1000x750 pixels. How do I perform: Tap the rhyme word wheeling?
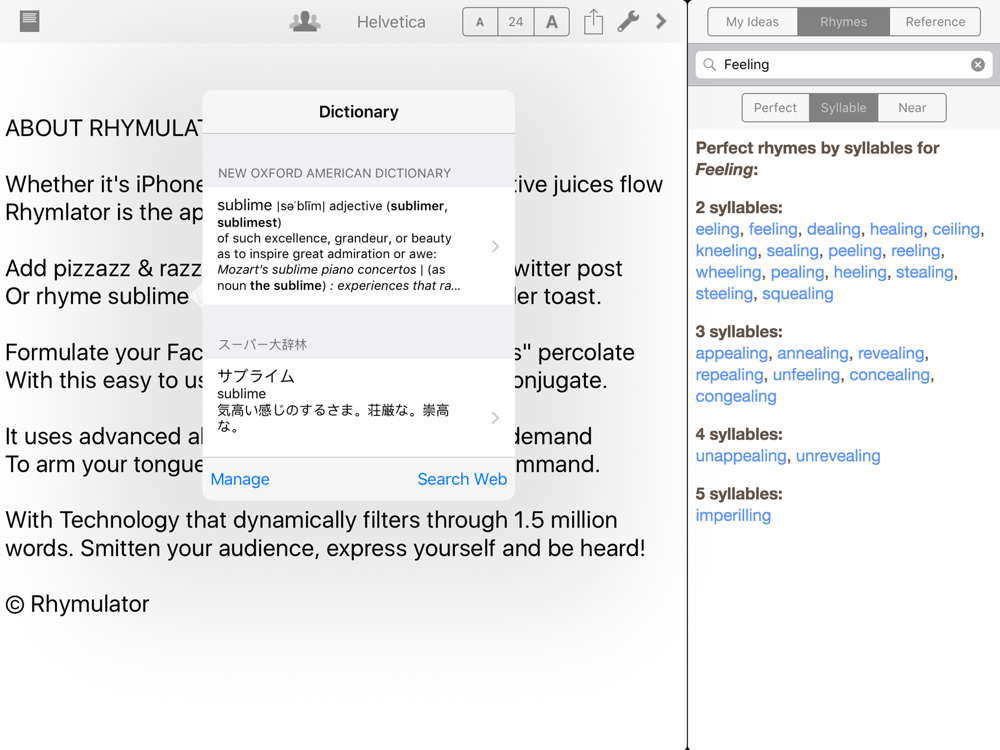coord(728,273)
